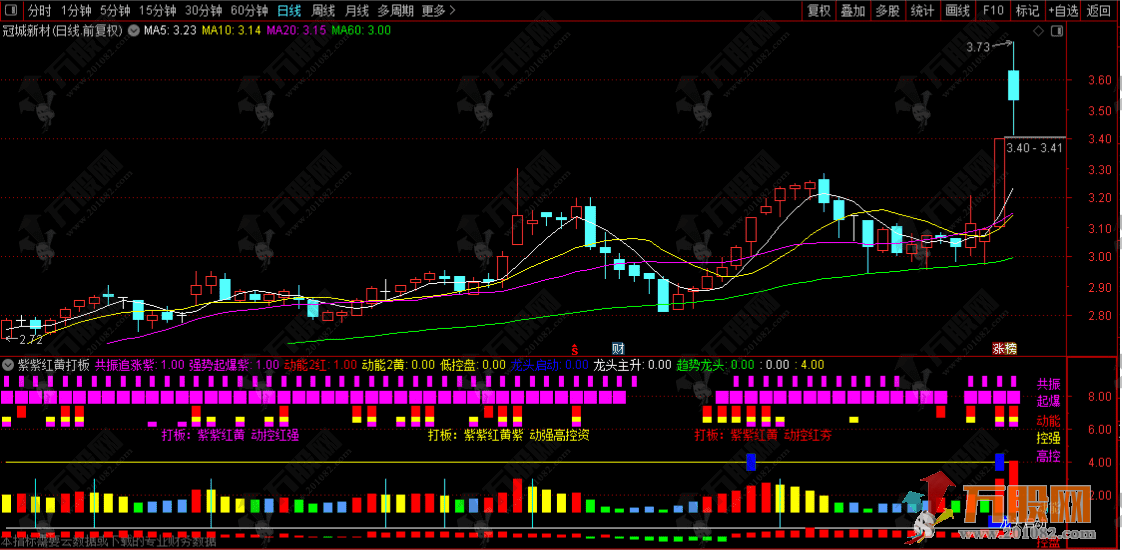
Task: Switch to 周线 weekly chart
Action: click(323, 10)
